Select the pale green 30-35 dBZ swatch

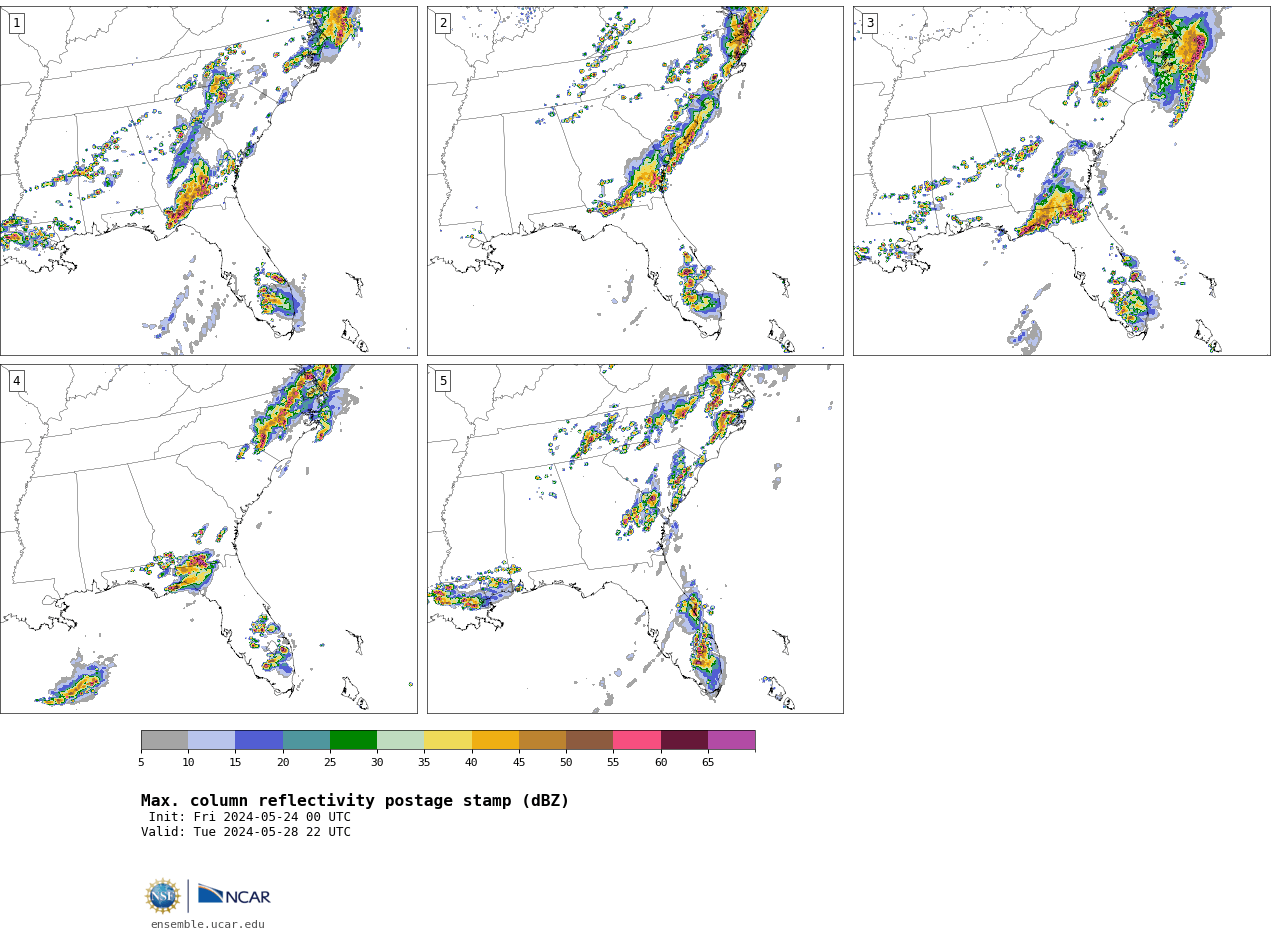(x=400, y=740)
